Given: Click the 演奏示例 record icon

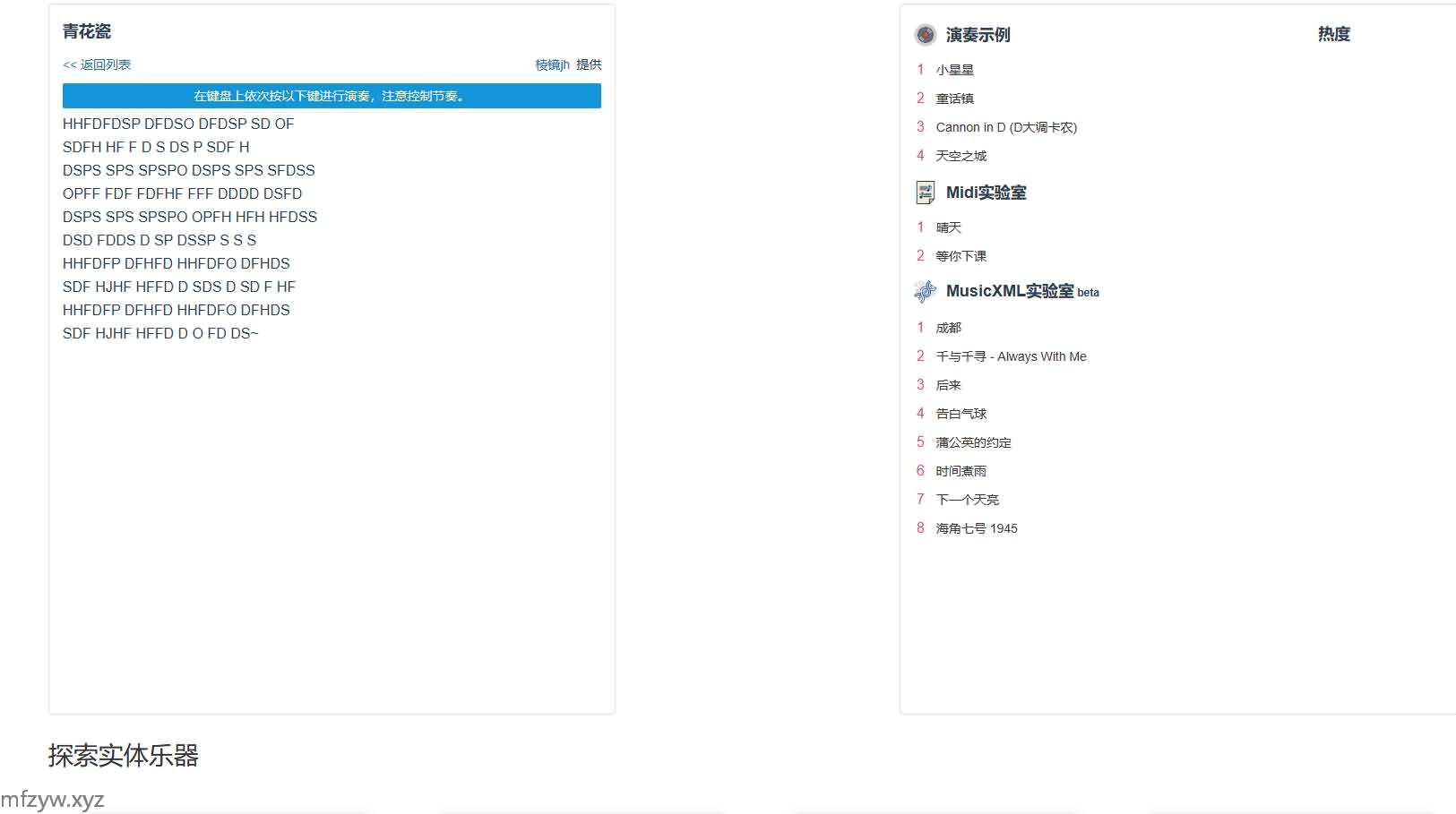Looking at the screenshot, I should coord(925,35).
